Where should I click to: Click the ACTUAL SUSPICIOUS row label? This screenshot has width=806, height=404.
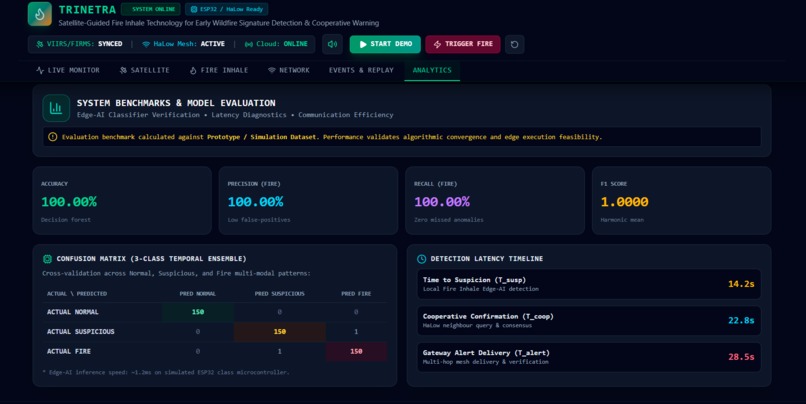[81, 332]
